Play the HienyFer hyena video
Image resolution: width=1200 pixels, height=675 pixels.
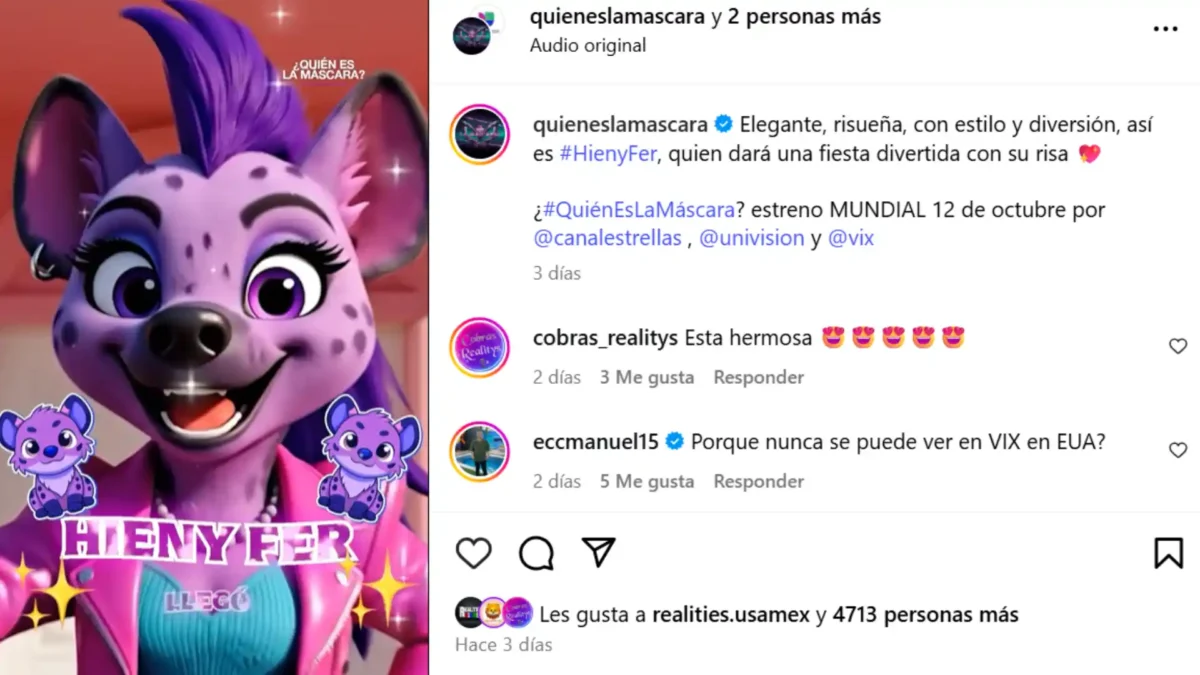(214, 337)
